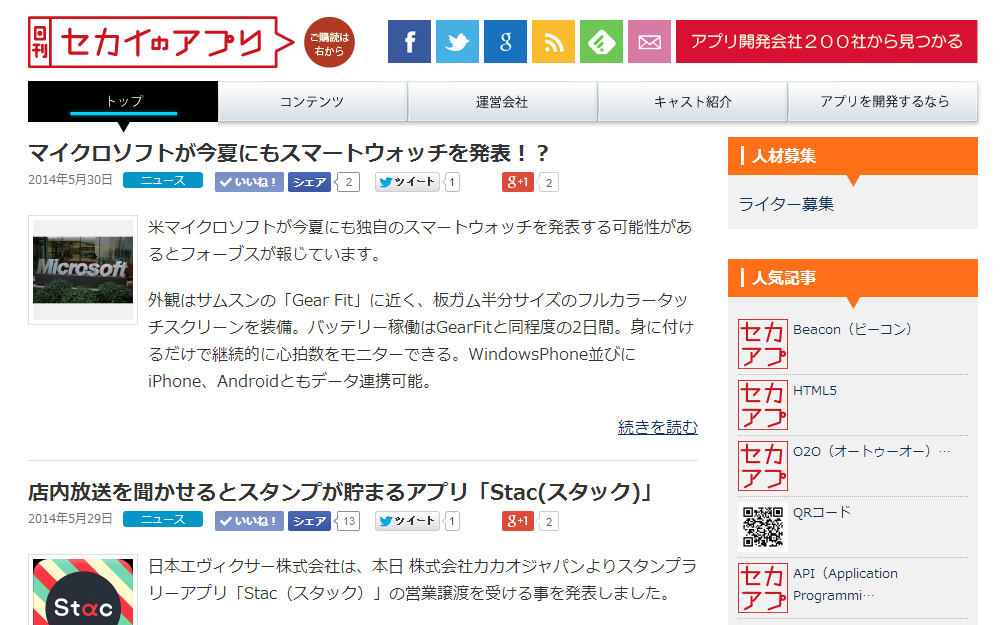
Task: Open the コンテンツ tab
Action: [312, 101]
